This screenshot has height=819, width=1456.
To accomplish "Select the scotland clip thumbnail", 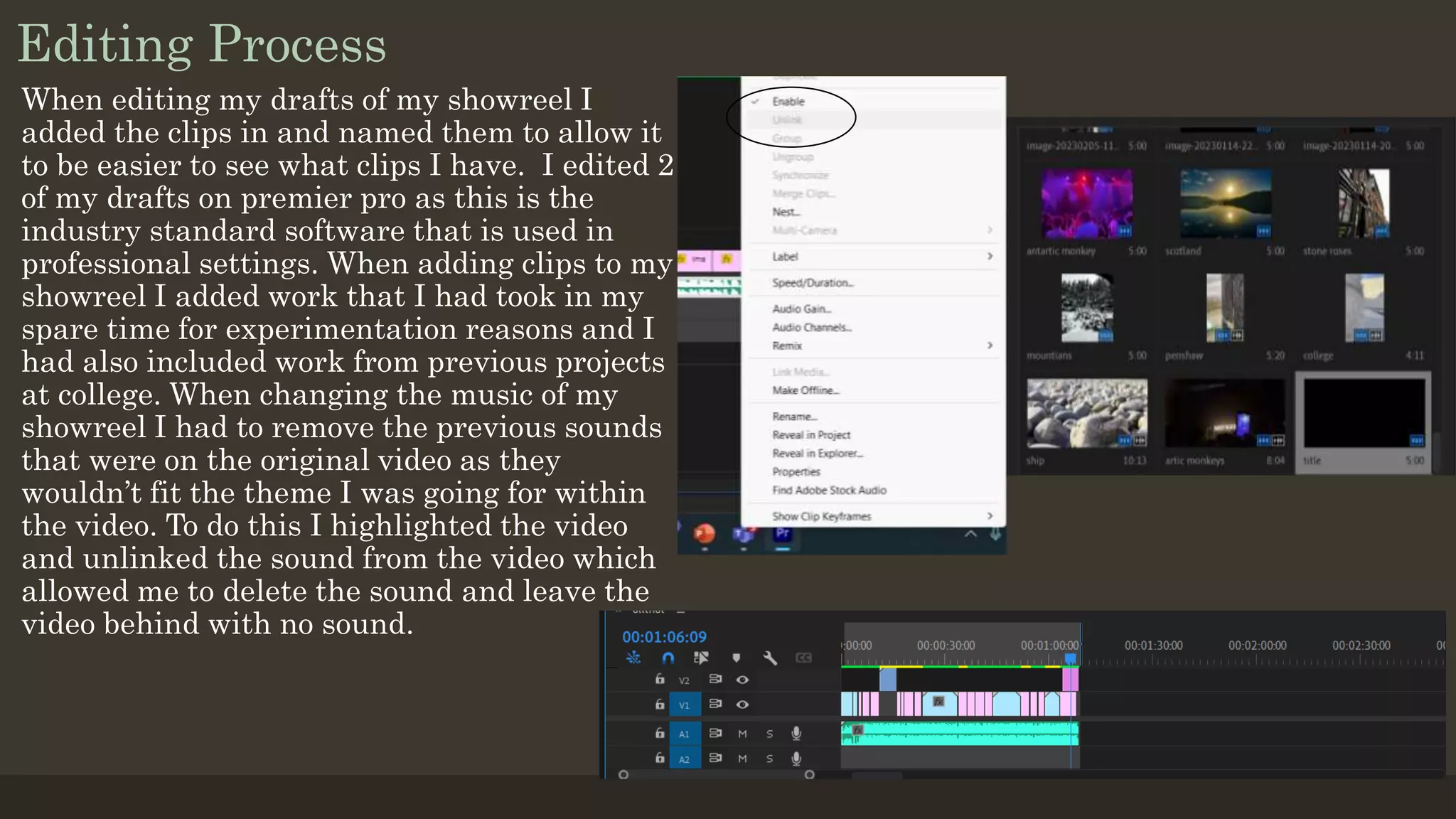I will (x=1225, y=203).
